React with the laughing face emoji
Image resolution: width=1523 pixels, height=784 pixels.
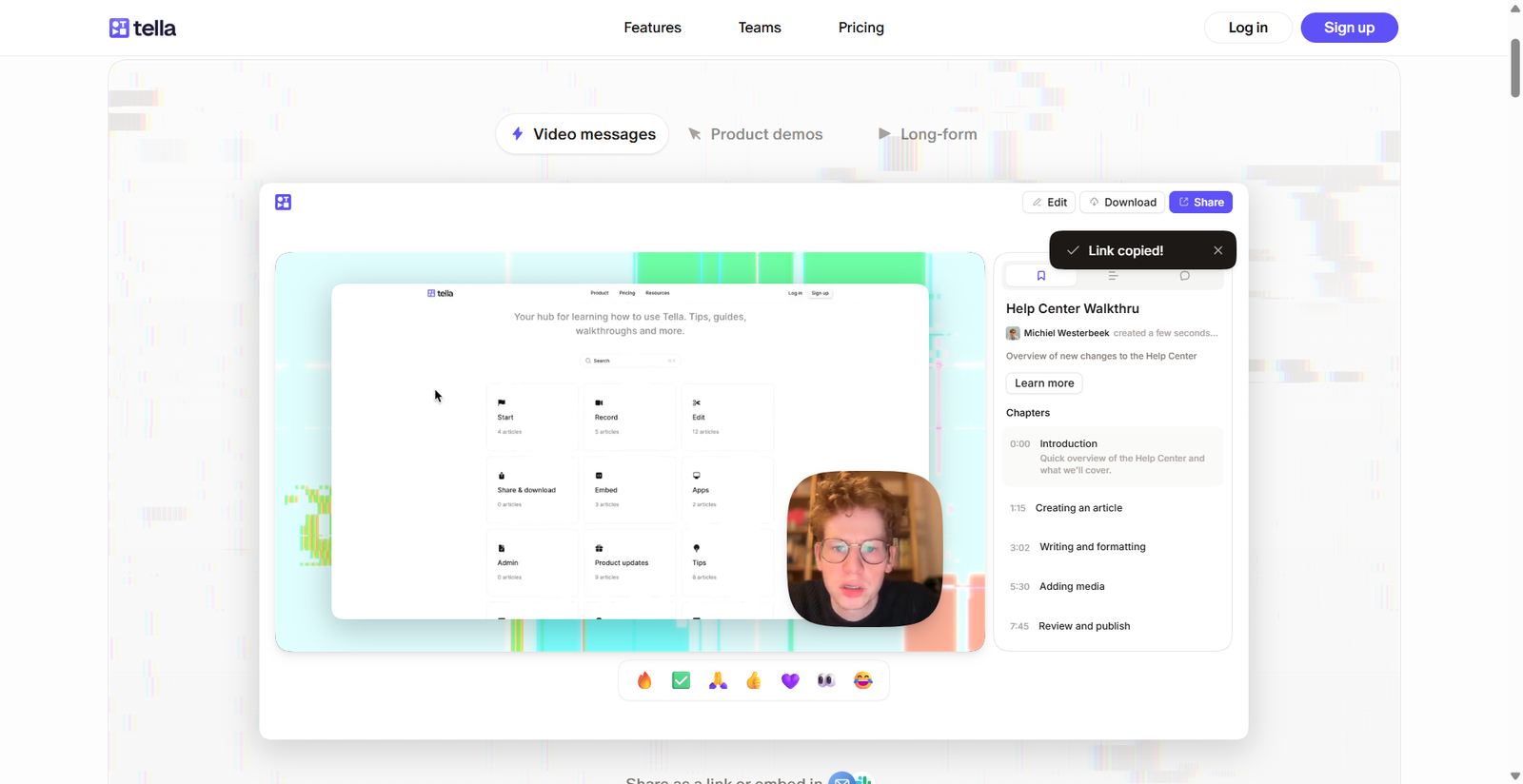pyautogui.click(x=862, y=680)
